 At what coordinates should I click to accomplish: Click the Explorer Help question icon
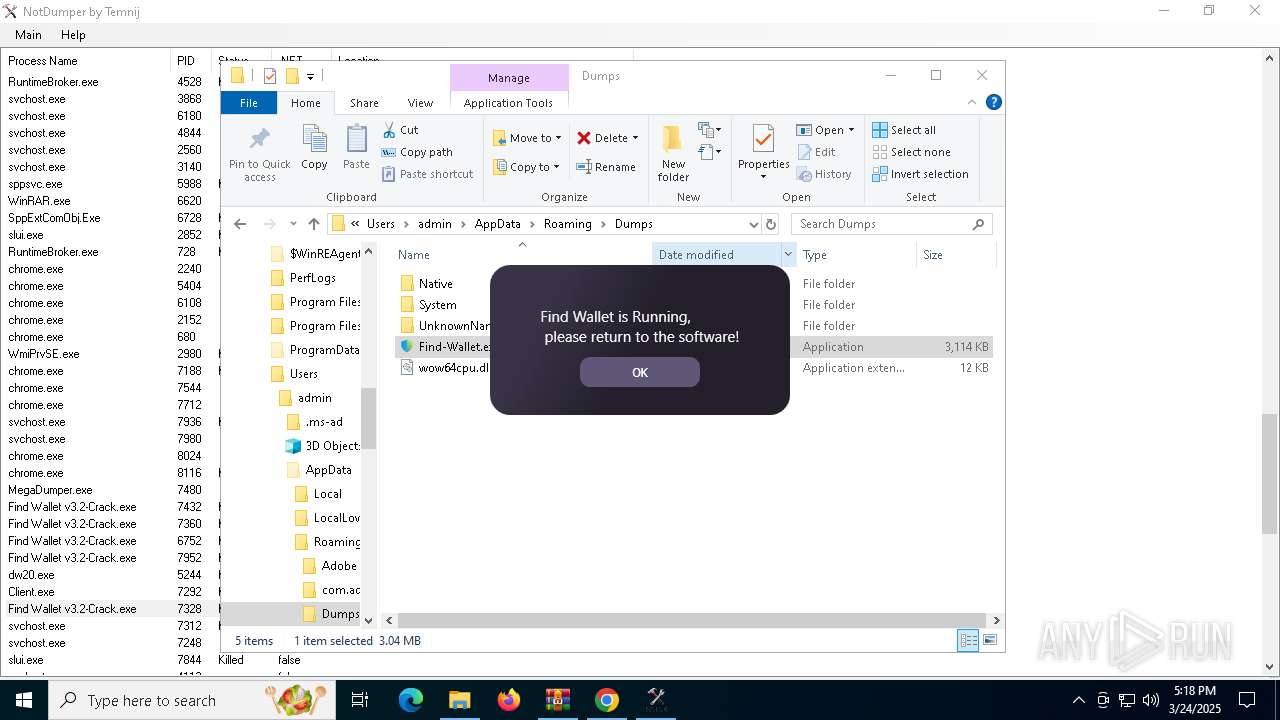click(x=993, y=102)
